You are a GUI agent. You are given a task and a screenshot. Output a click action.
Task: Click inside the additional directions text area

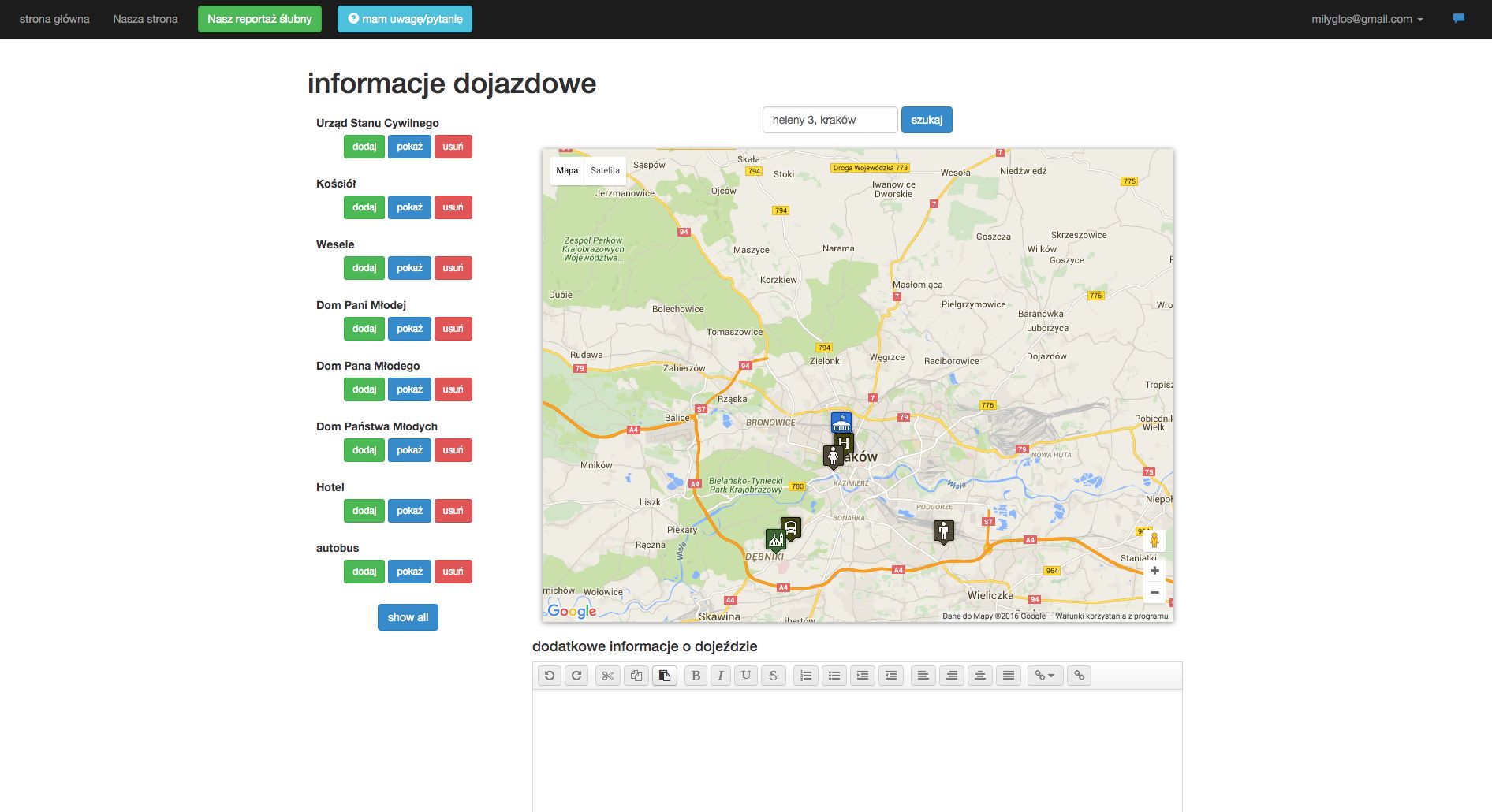point(857,751)
